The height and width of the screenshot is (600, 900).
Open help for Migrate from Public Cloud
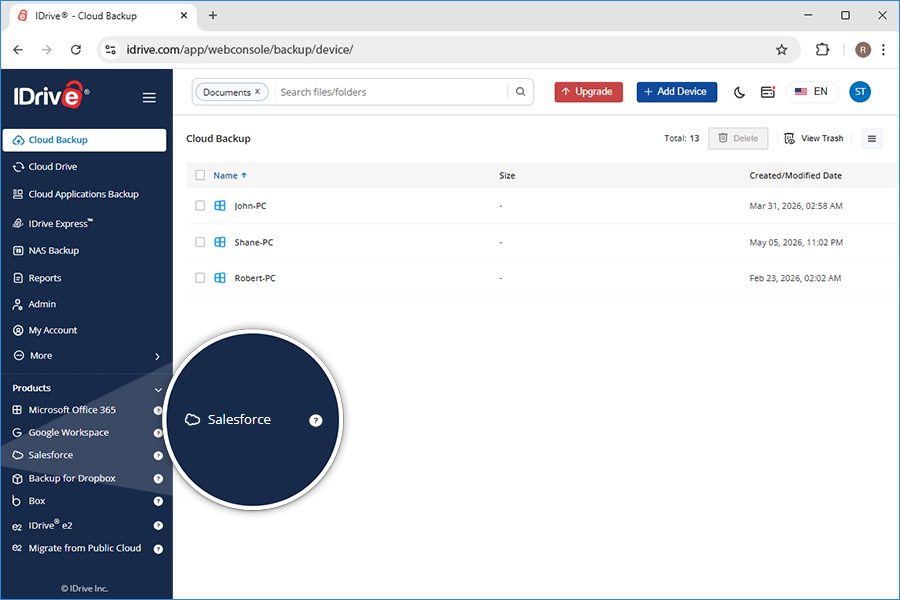[158, 549]
